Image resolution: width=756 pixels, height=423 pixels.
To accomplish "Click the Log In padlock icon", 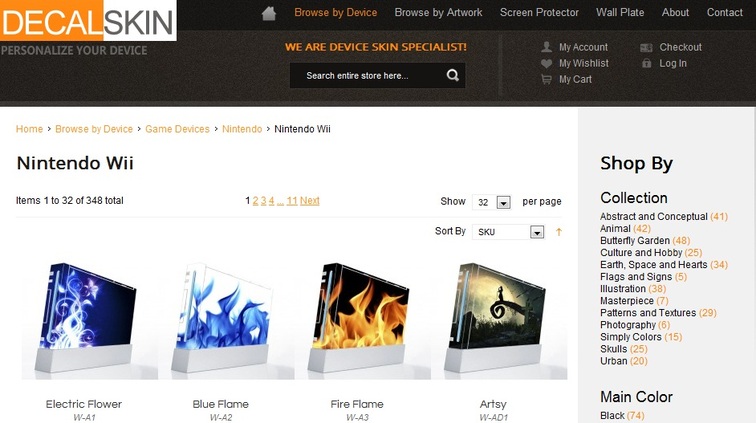I will click(647, 63).
